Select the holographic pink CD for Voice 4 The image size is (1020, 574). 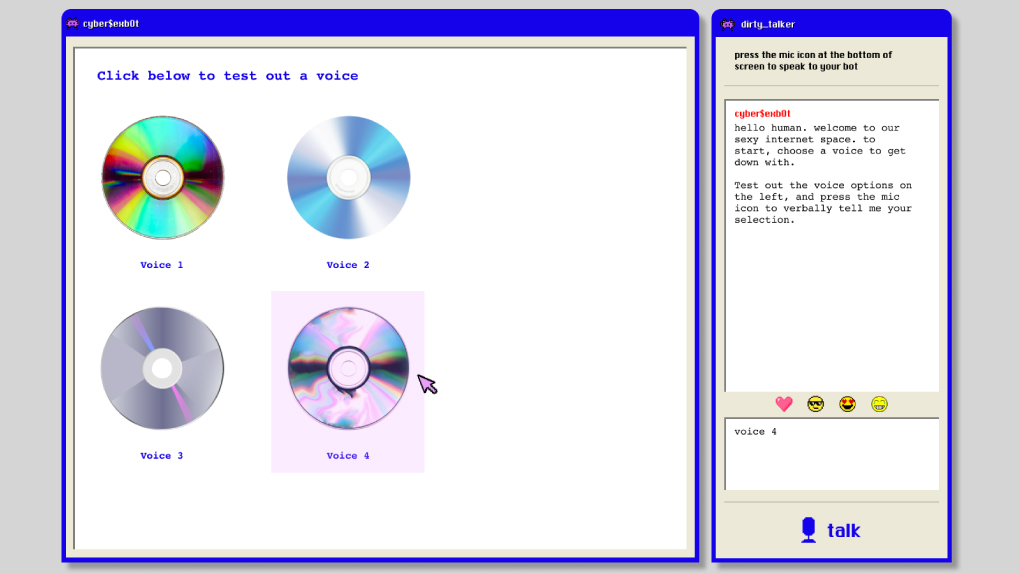click(x=348, y=368)
